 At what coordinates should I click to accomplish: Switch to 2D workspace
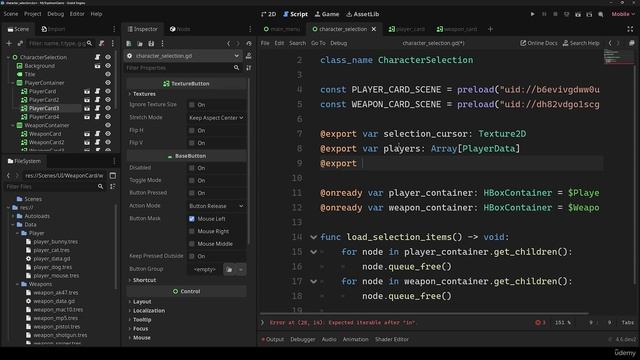268,14
